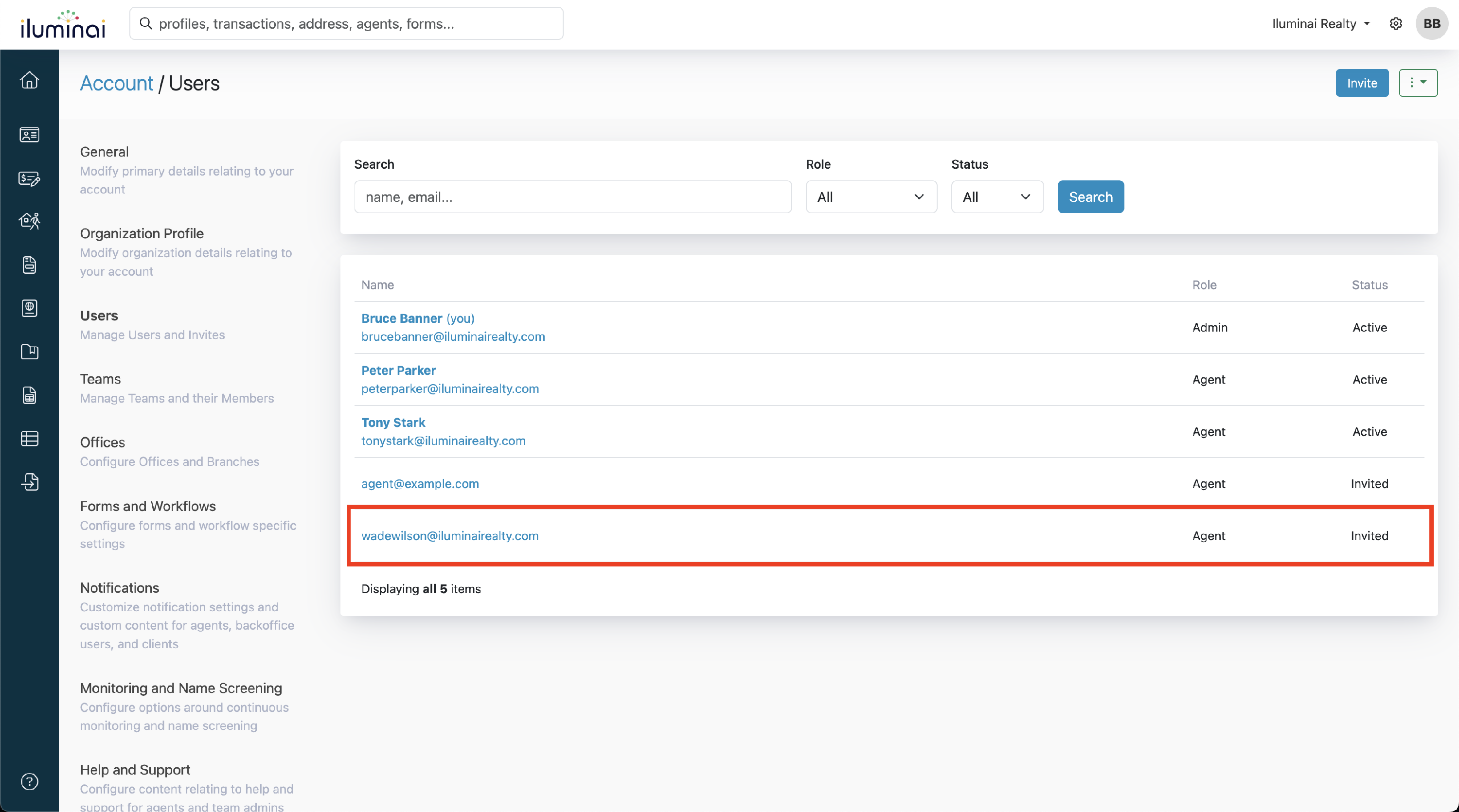The width and height of the screenshot is (1459, 812).
Task: Click the document import arrow icon
Action: pos(30,482)
